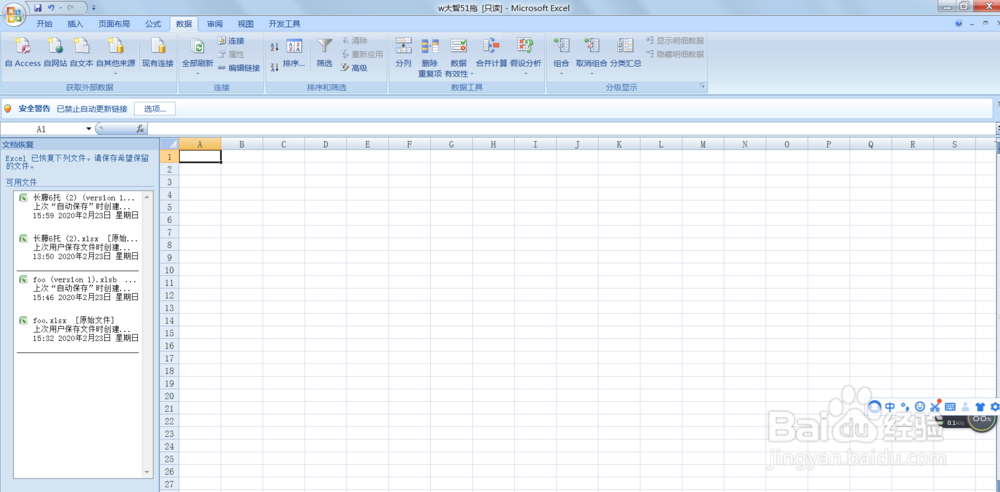
Task: Click the IME settings gear icon
Action: point(994,406)
